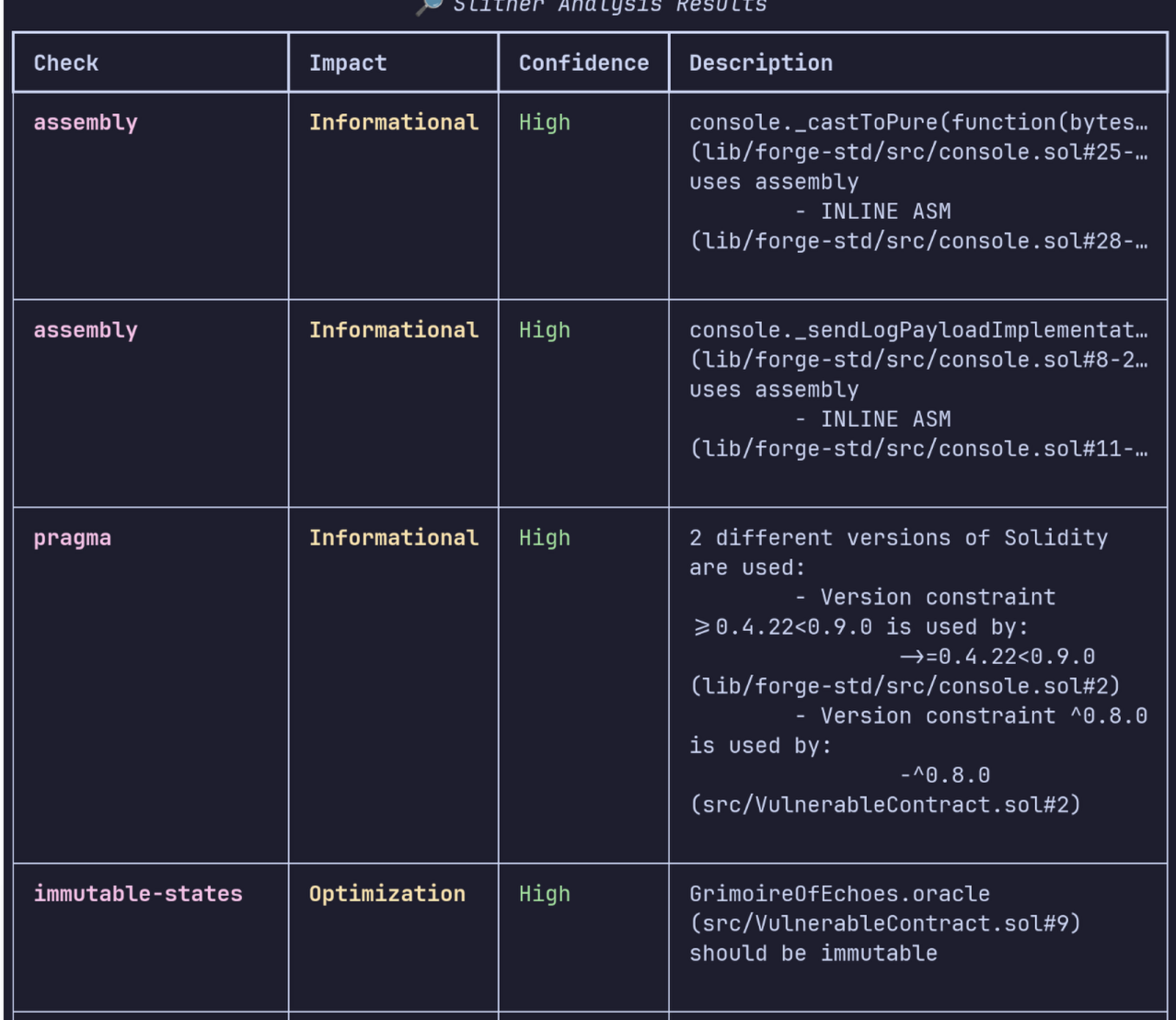Click High confidence in the pragma row

click(x=545, y=538)
